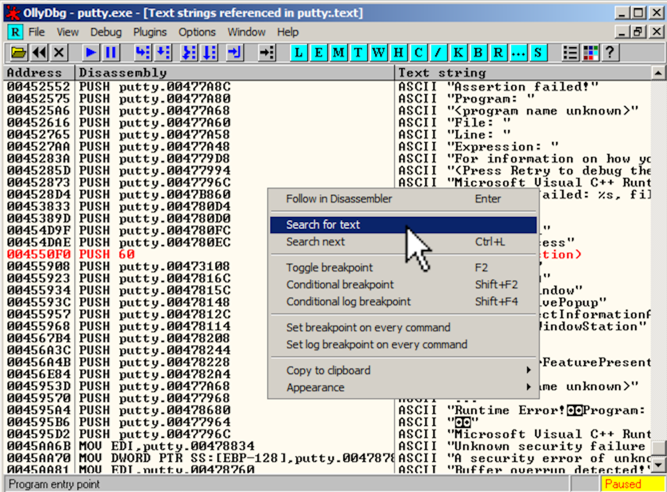Click the green R window system icon
Viewport: 667px width, 492px height.
point(15,32)
